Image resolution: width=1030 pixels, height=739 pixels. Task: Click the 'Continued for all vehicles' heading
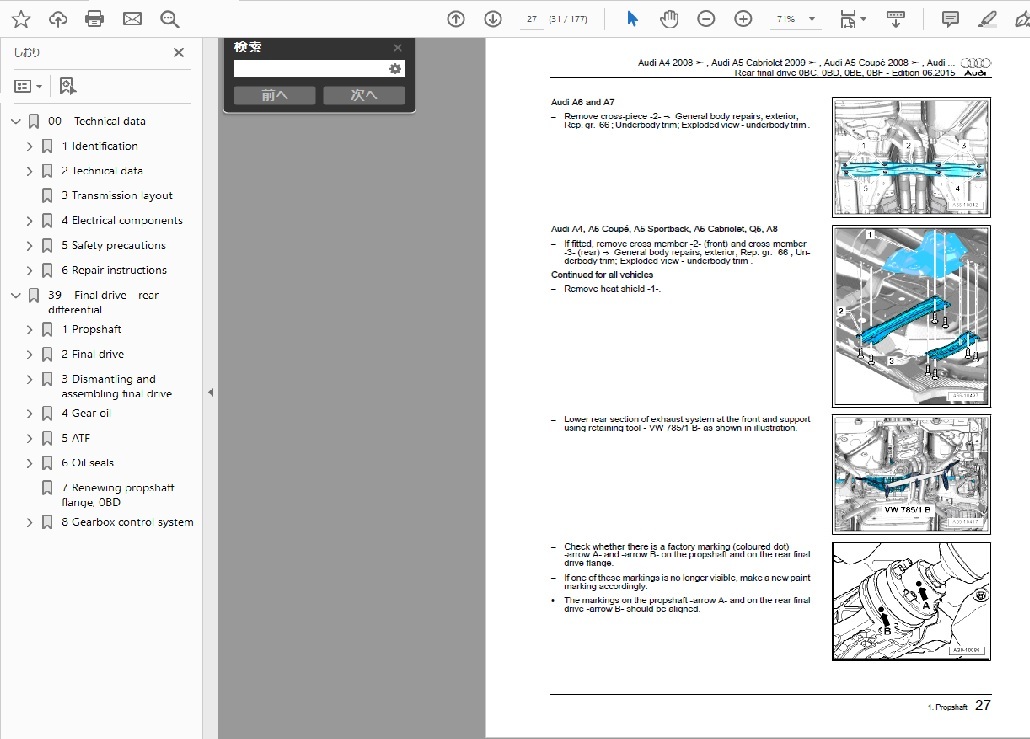[602, 275]
